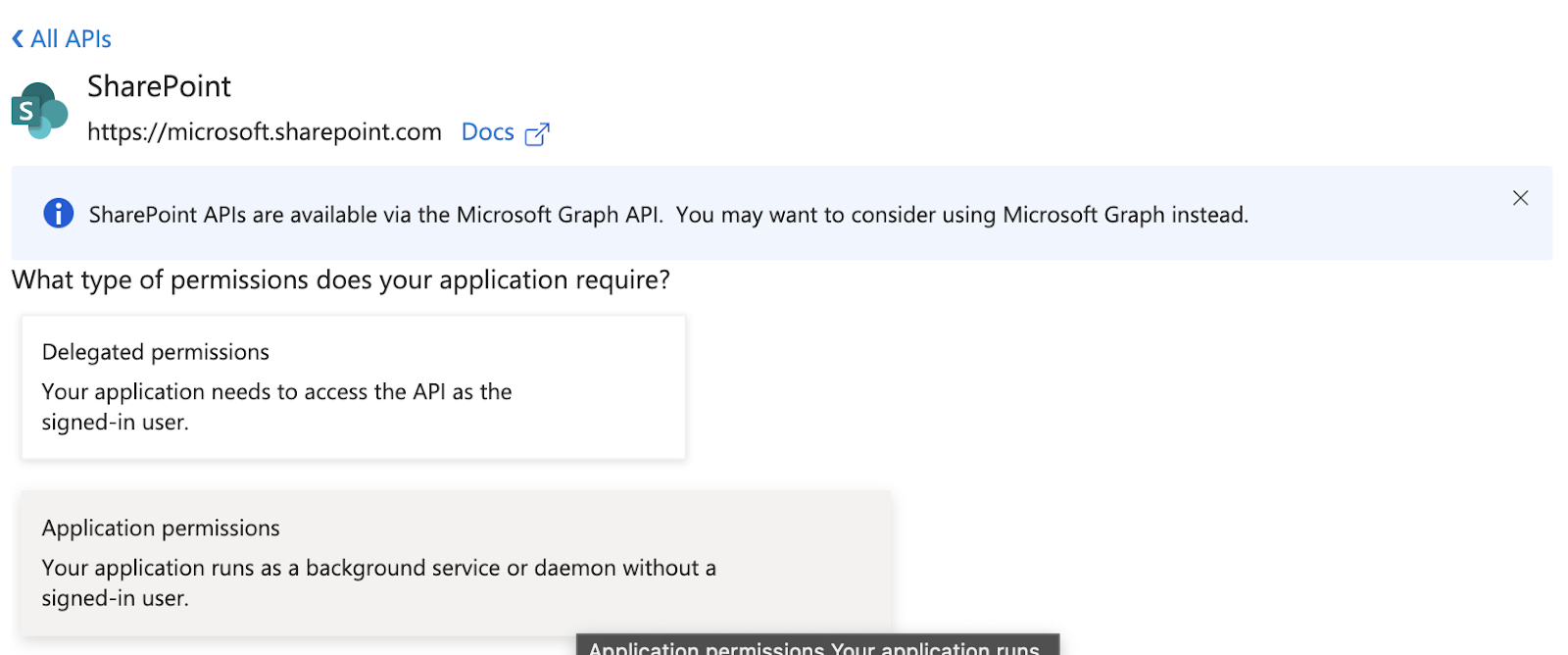Click the Delegated permissions title text
The image size is (1568, 655).
click(x=155, y=352)
